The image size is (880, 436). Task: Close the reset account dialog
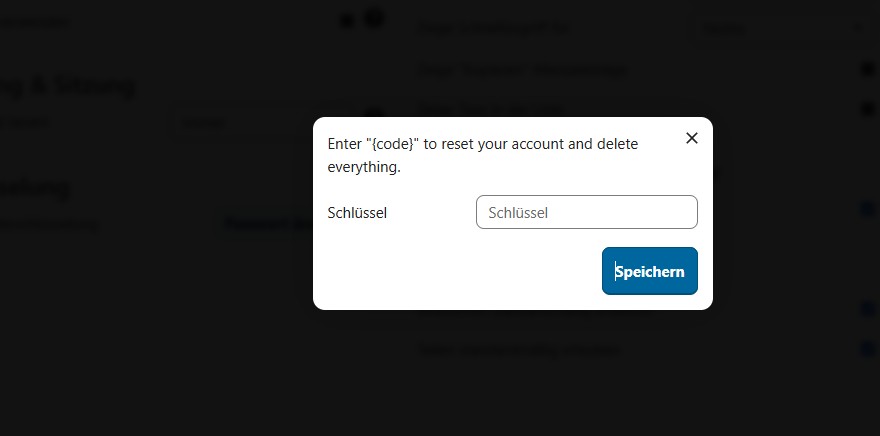[691, 138]
